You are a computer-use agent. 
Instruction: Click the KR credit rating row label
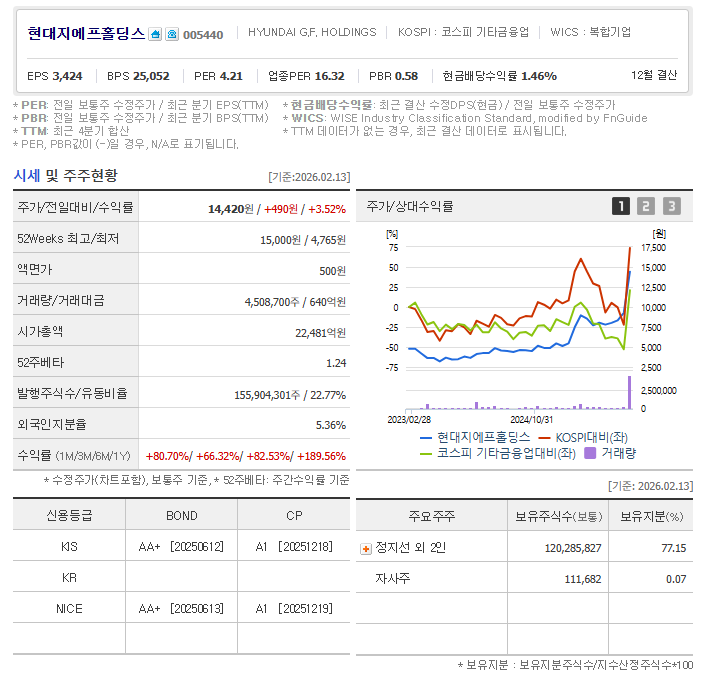coord(69,578)
